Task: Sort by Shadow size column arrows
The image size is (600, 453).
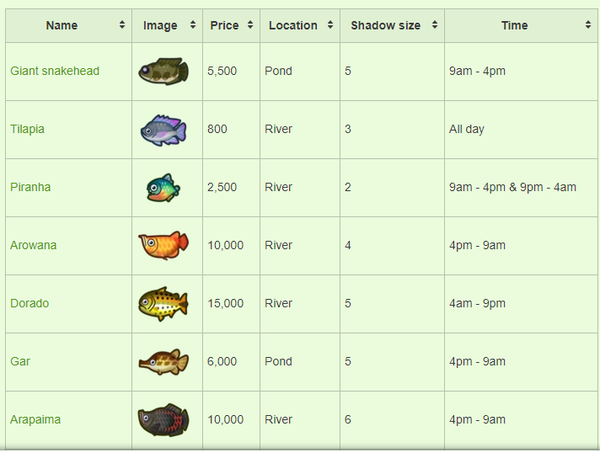Action: tap(435, 25)
